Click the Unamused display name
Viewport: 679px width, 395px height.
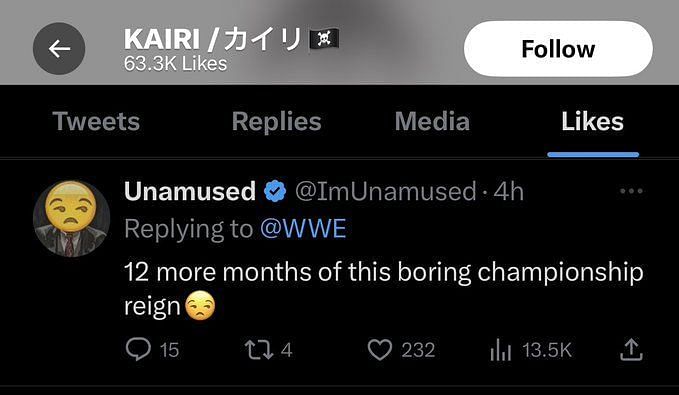(190, 191)
